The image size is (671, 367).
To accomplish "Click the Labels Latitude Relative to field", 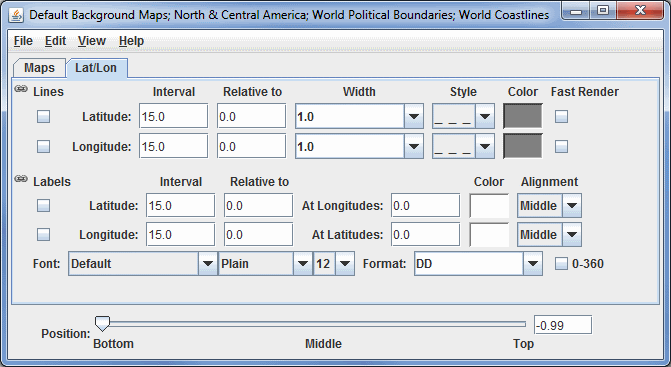I will (258, 205).
